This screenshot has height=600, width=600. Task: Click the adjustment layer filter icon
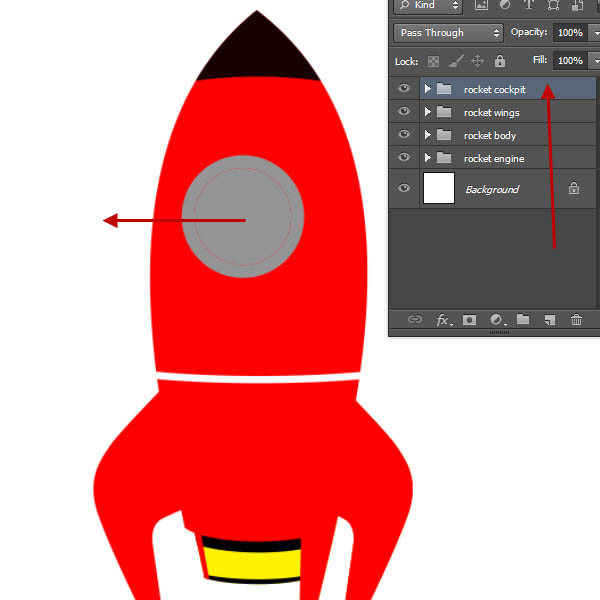point(505,6)
